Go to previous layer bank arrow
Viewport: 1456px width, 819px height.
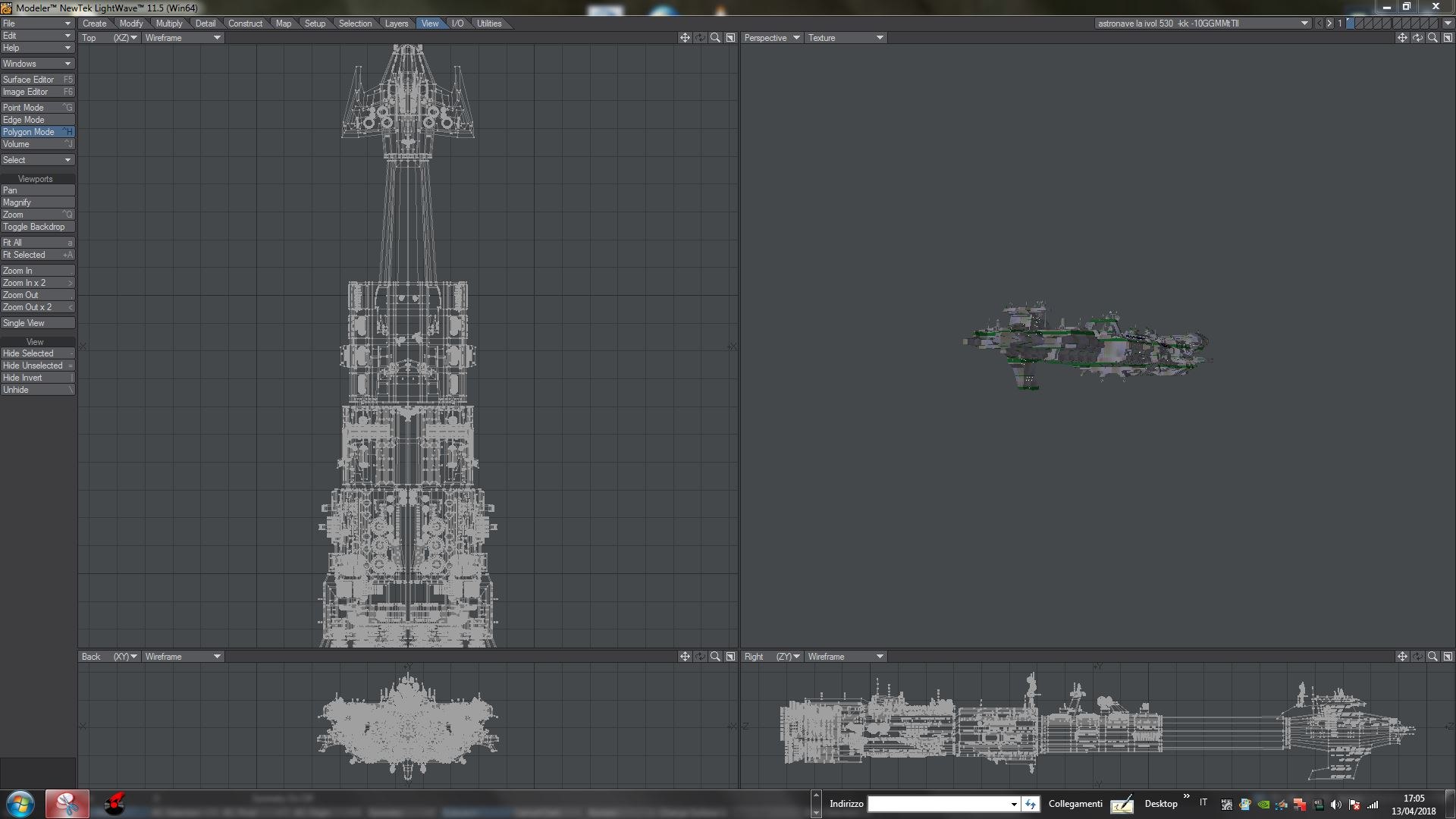(x=1319, y=24)
